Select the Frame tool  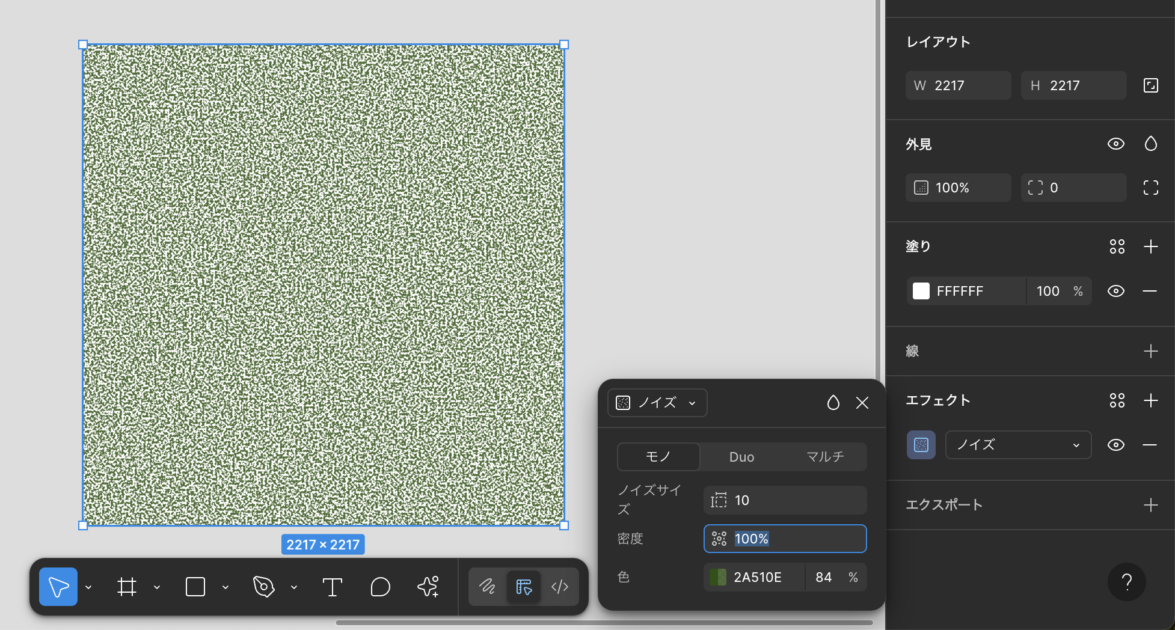tap(127, 587)
